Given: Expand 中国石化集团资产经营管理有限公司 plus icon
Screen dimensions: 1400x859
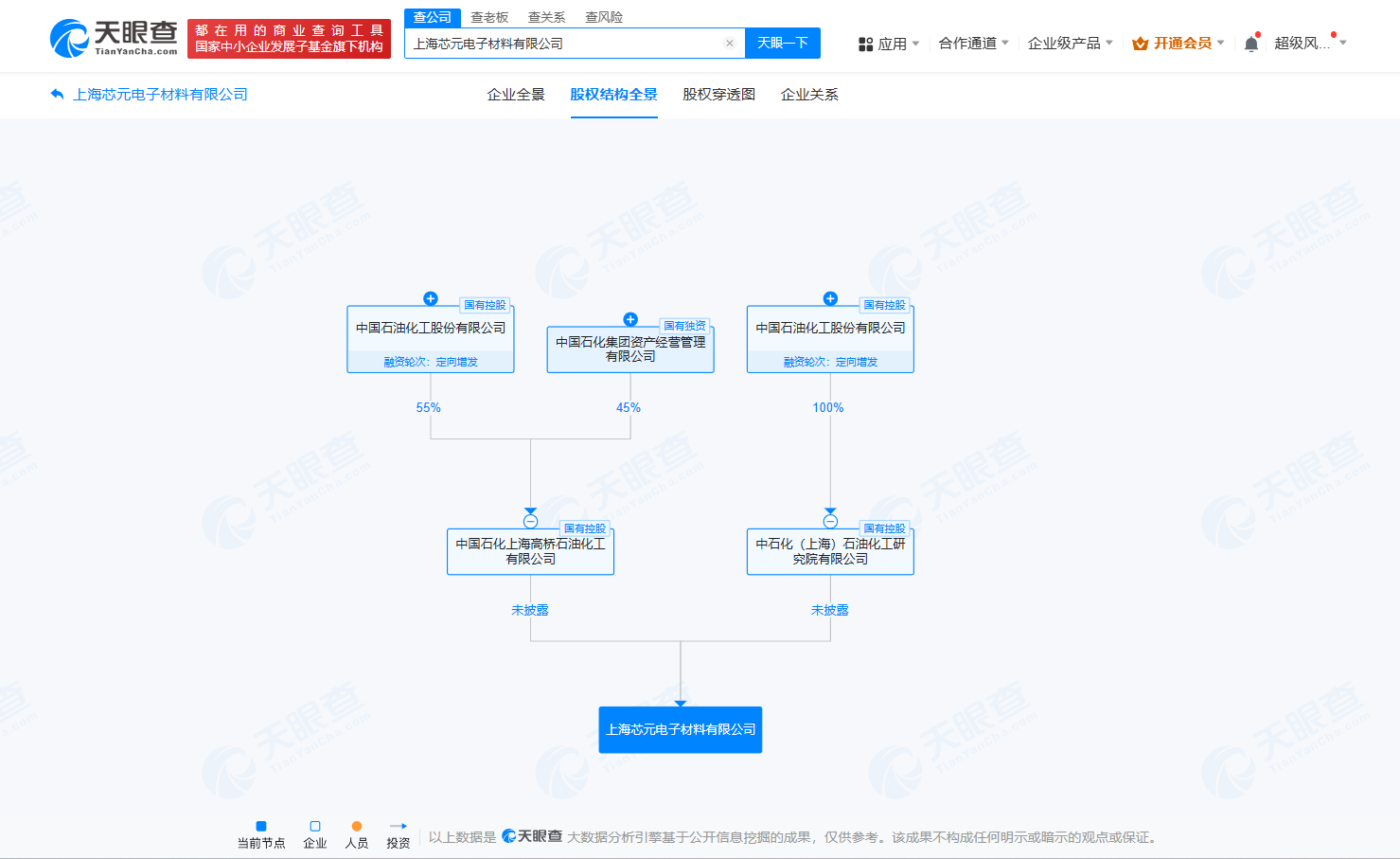Looking at the screenshot, I should click(630, 319).
